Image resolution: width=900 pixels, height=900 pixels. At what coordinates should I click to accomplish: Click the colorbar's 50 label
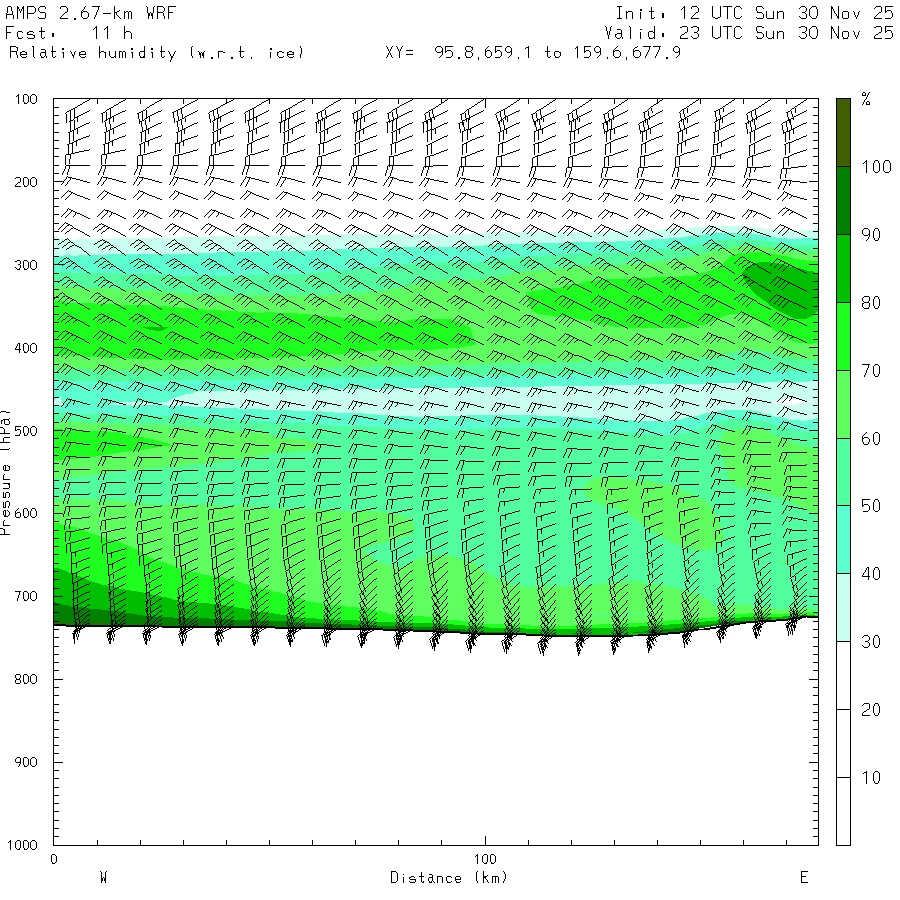pos(871,506)
